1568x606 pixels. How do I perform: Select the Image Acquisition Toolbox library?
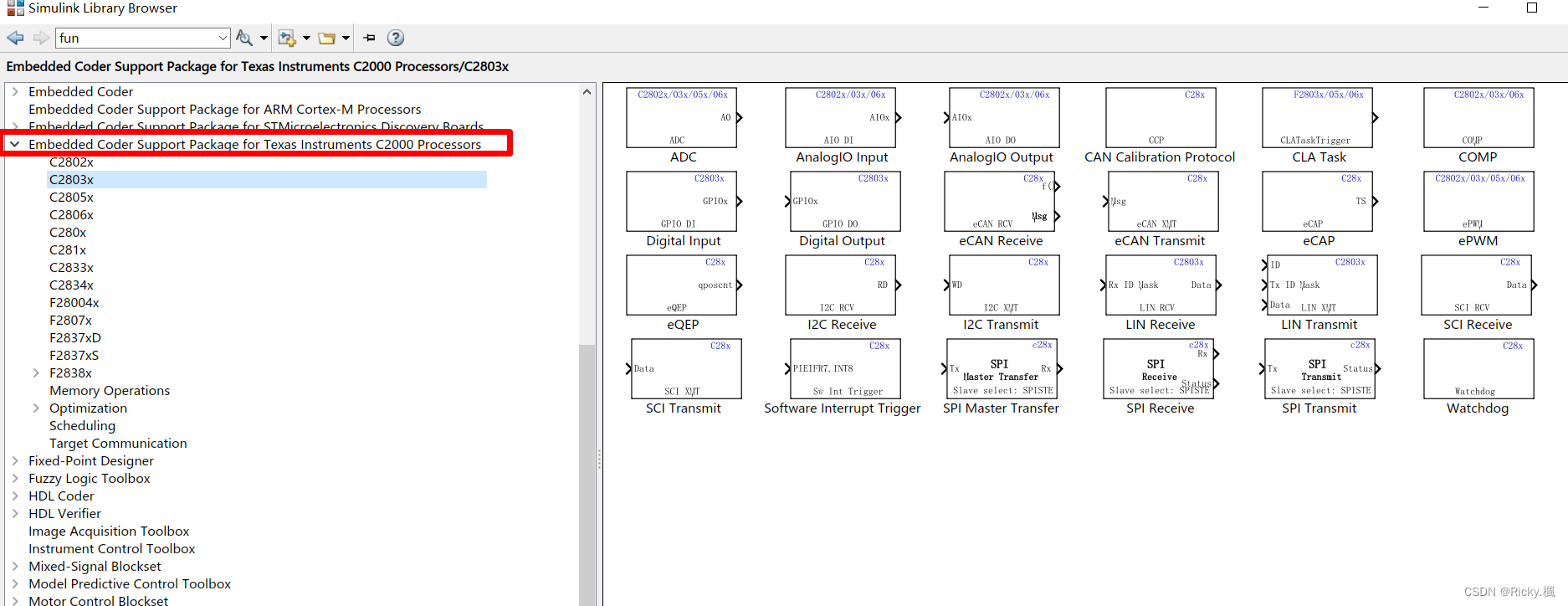(x=109, y=531)
